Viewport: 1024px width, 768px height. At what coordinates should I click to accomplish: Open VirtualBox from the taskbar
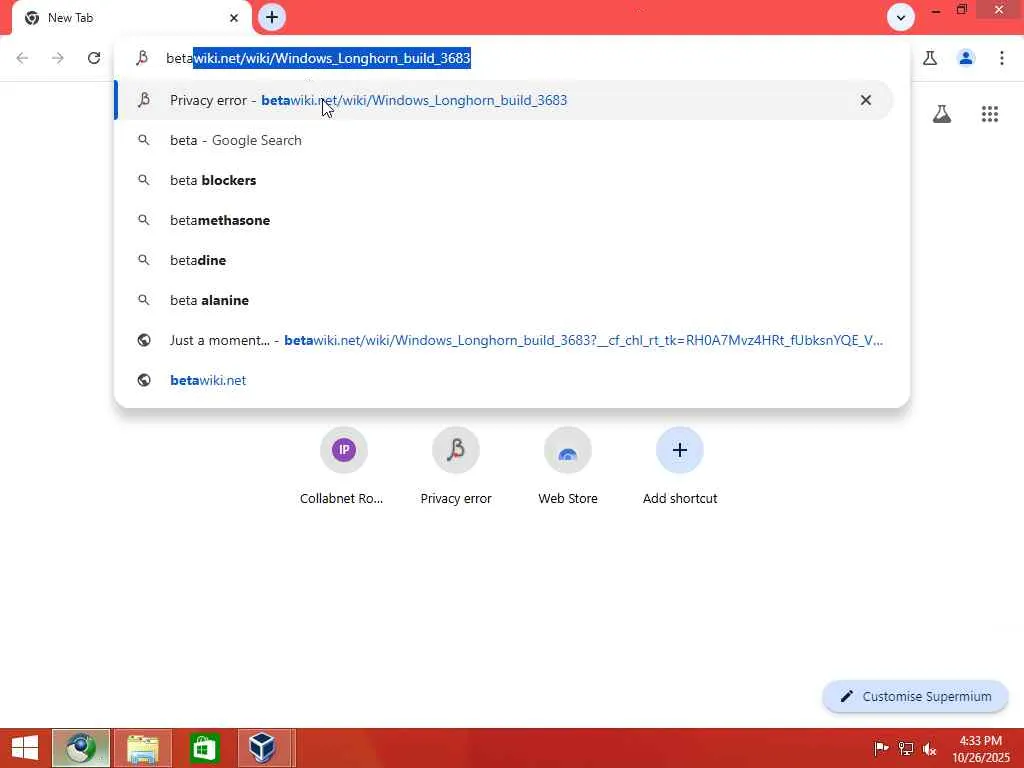pos(263,748)
